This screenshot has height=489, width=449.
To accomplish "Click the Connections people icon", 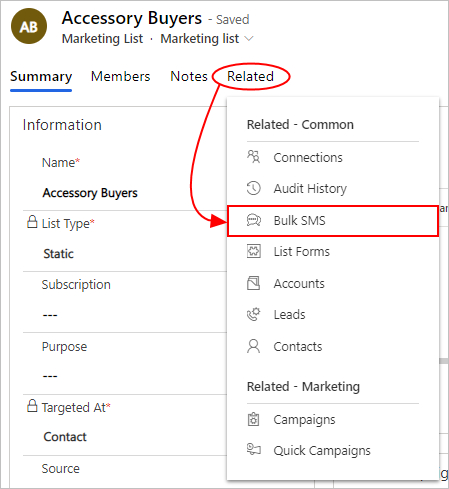I will click(x=253, y=157).
